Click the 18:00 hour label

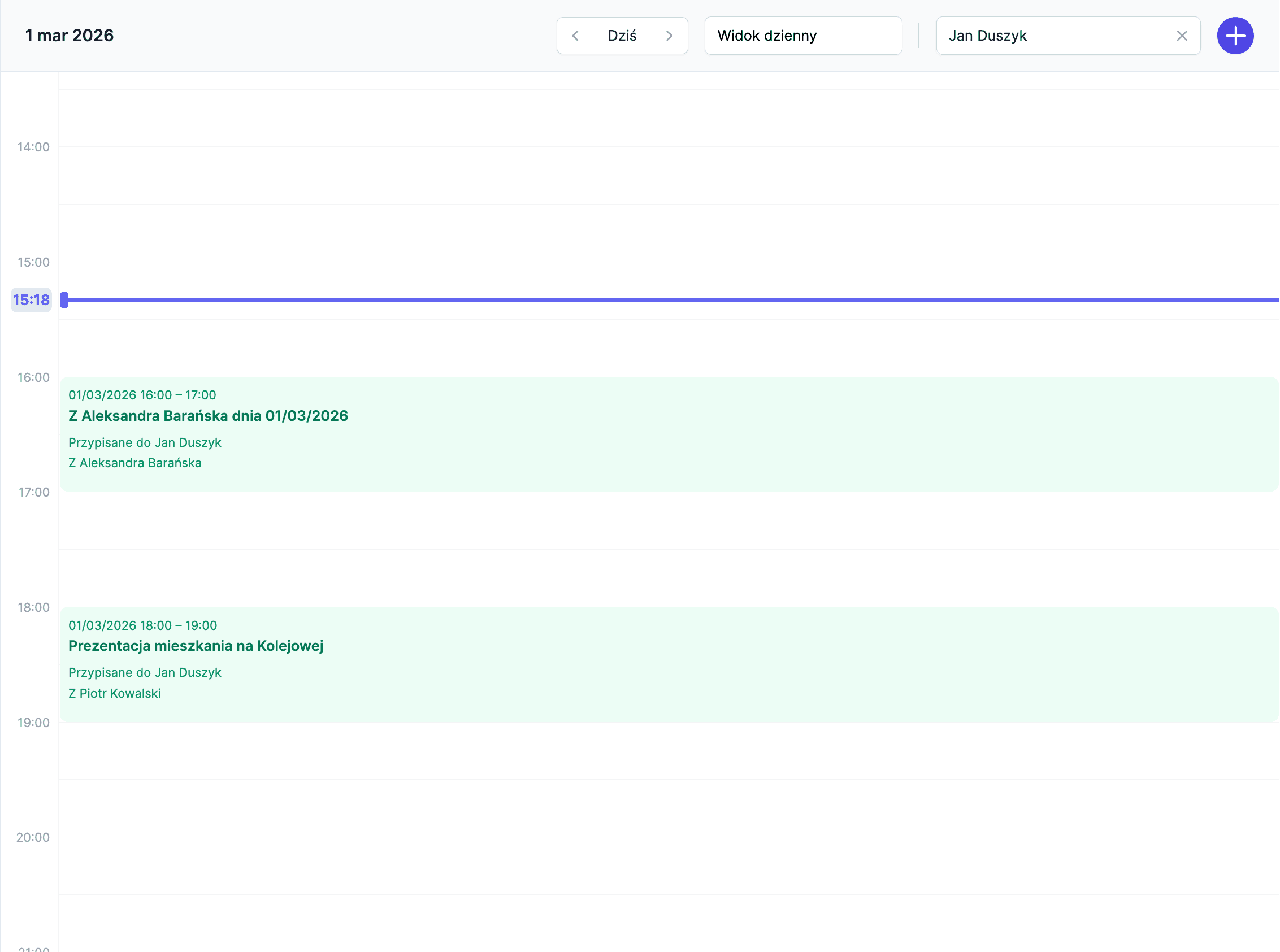33,607
